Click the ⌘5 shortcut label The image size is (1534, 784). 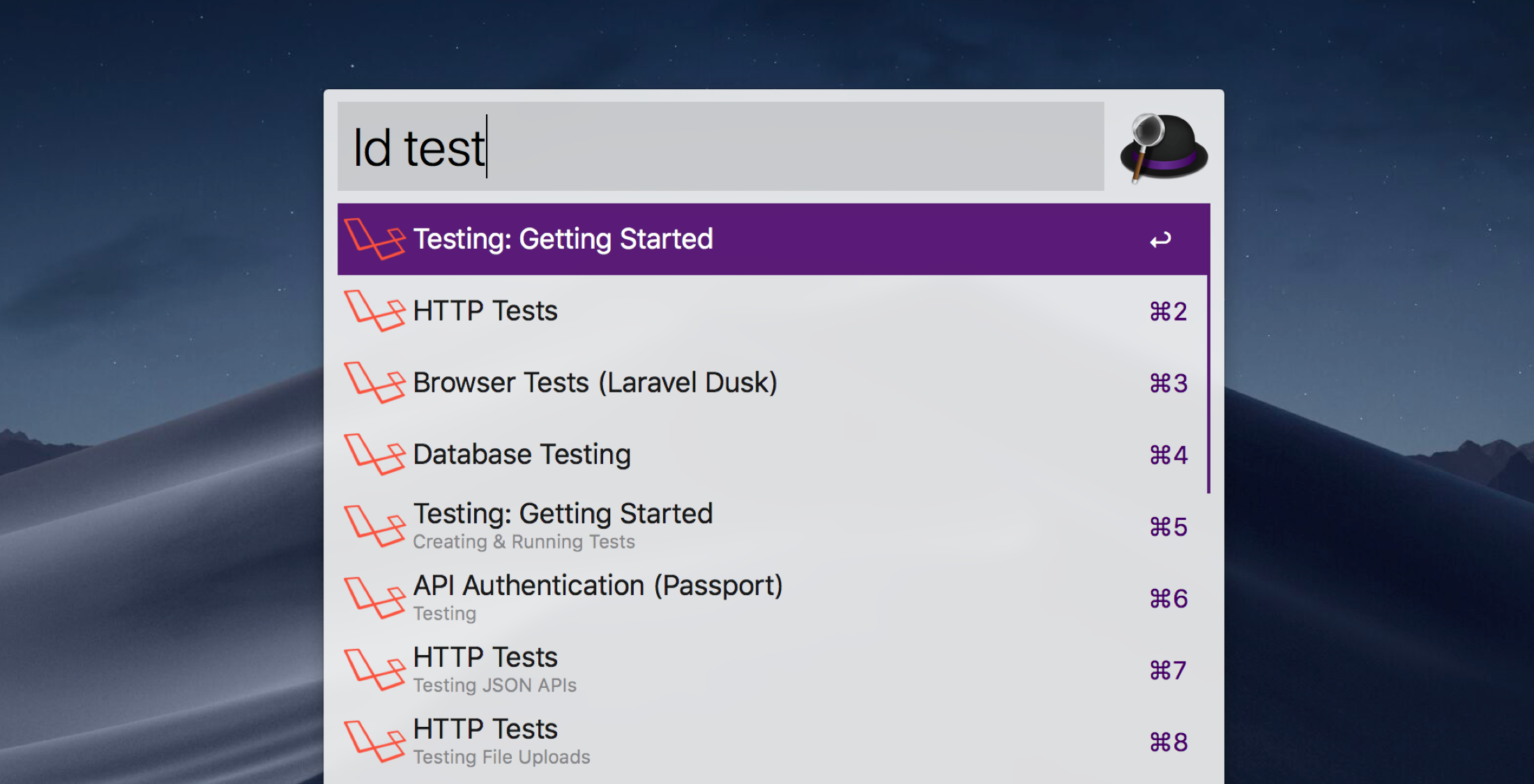[x=1168, y=527]
